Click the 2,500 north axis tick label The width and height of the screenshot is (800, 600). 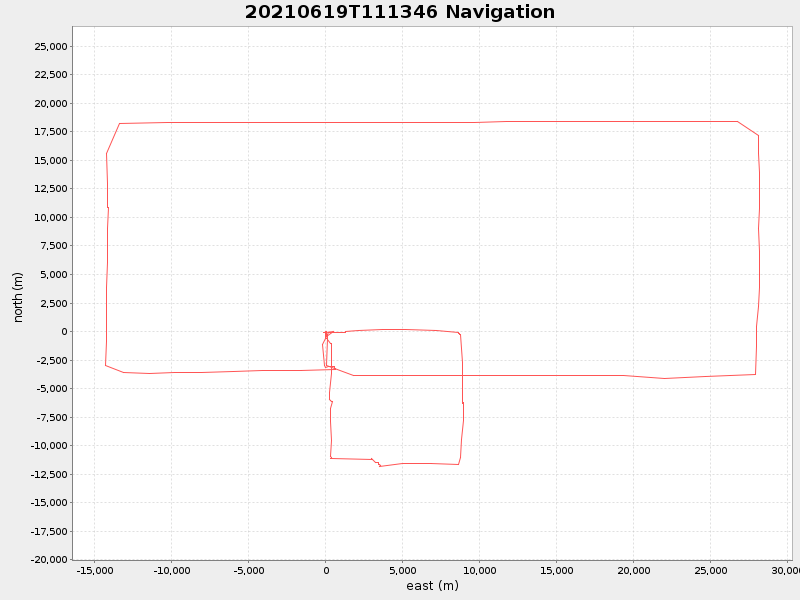[x=53, y=303]
